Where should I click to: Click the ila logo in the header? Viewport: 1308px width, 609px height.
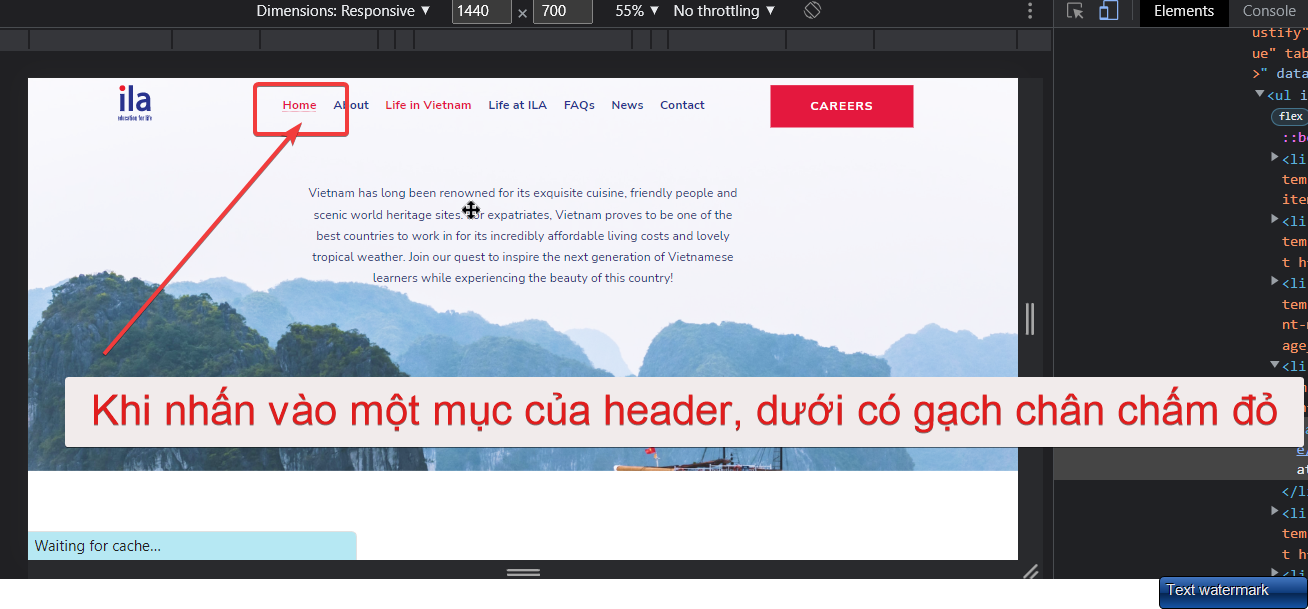(135, 103)
